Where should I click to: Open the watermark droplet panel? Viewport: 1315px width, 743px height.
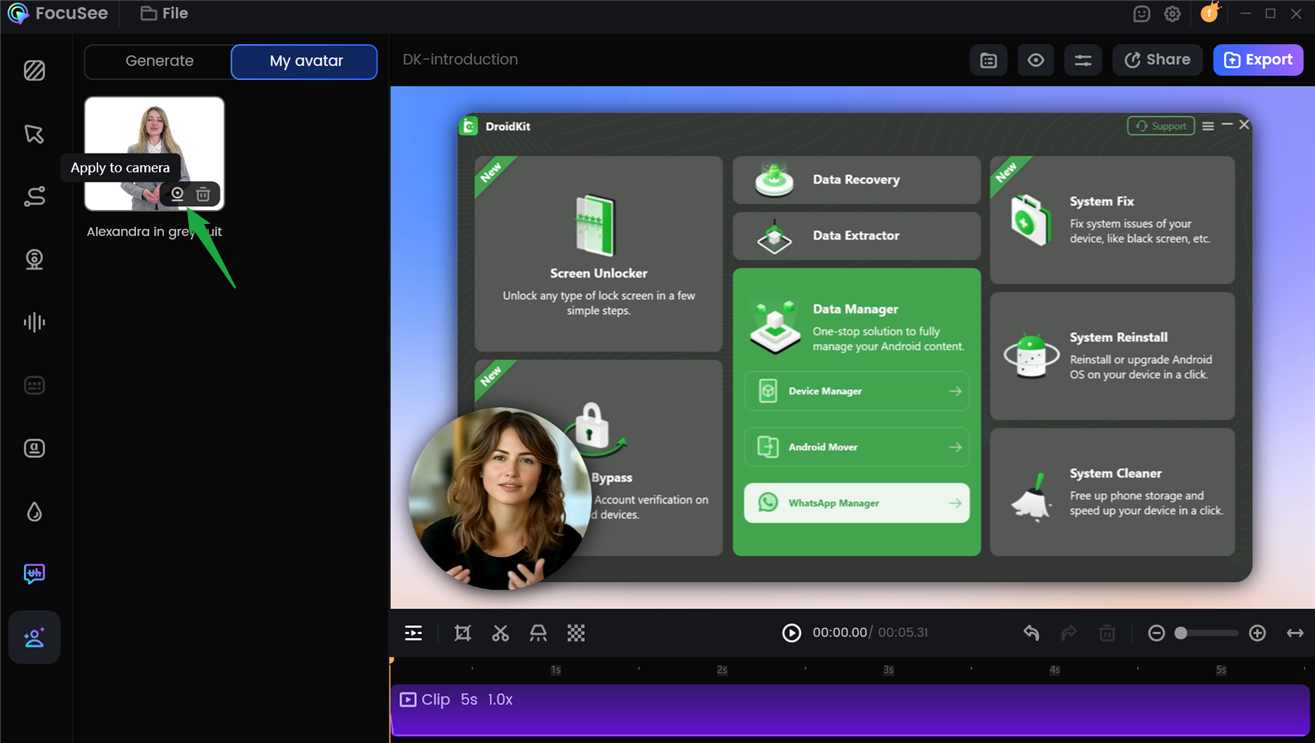34,512
